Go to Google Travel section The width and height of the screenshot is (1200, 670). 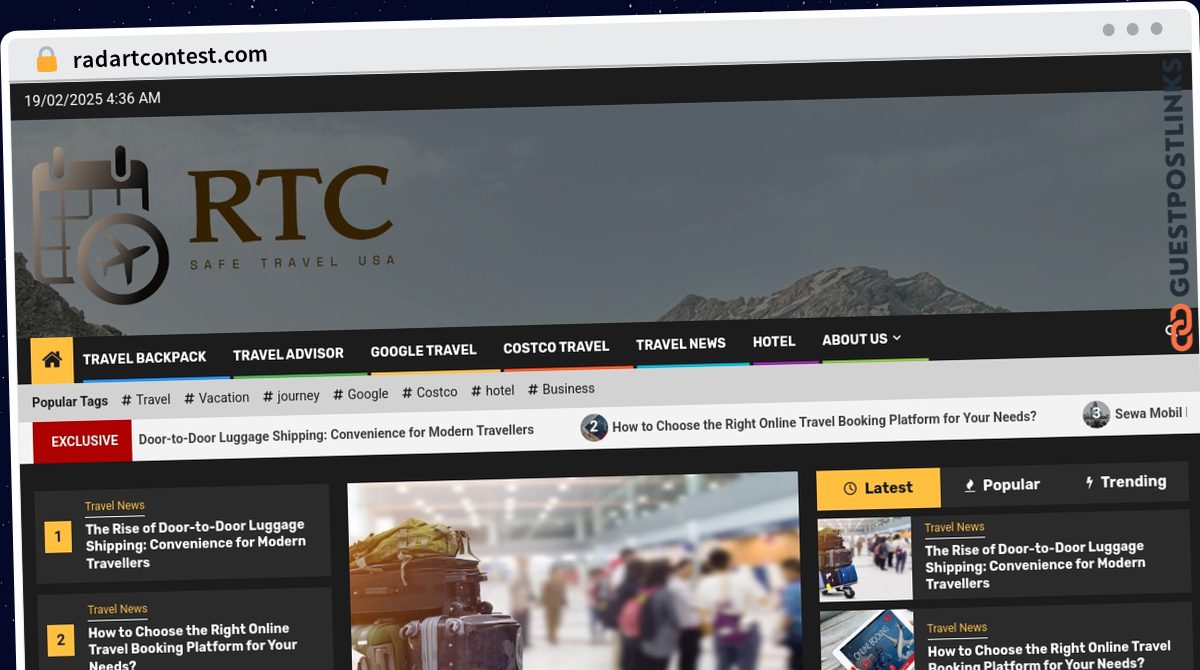tap(423, 351)
